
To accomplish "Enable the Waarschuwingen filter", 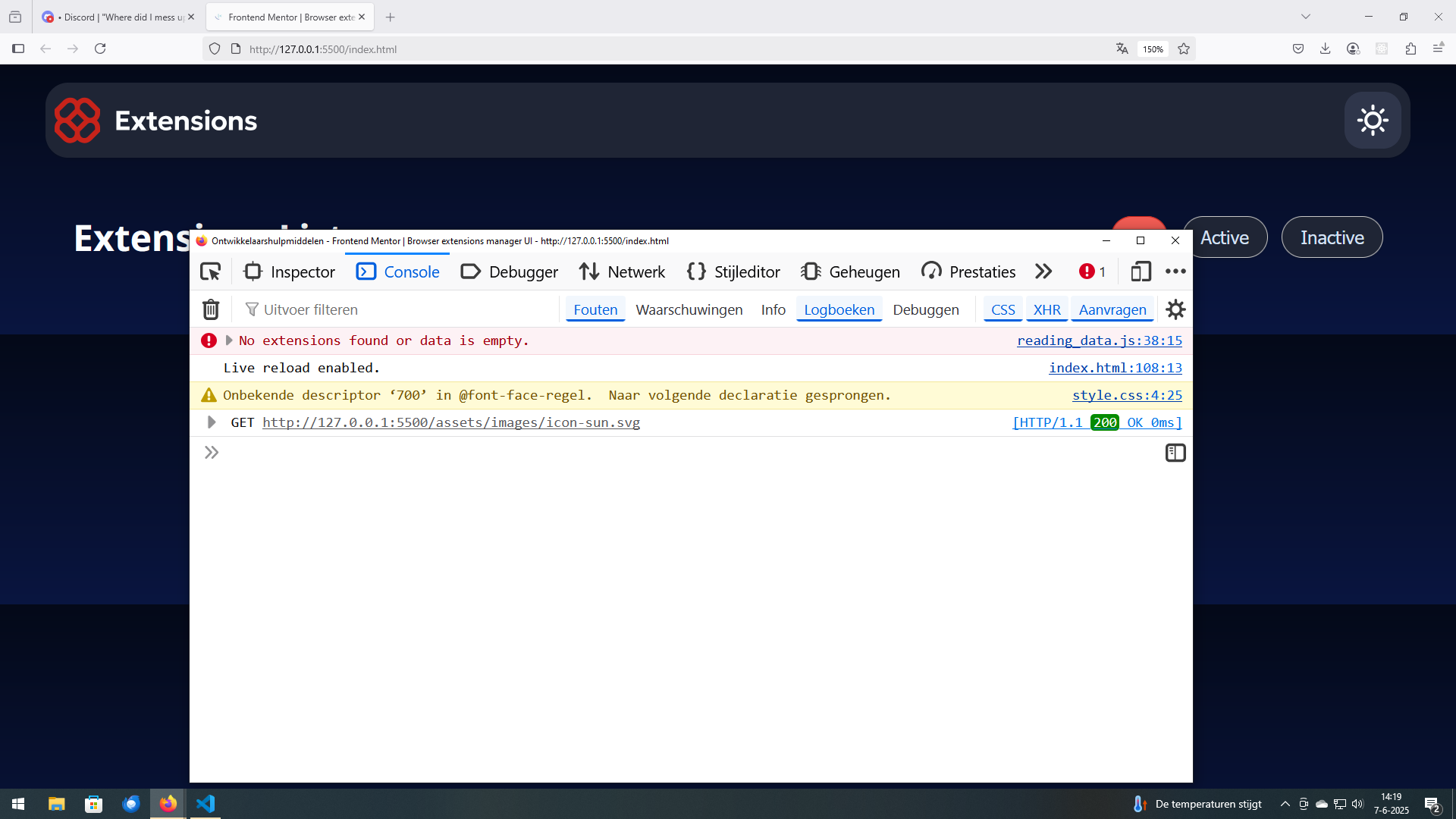I will pyautogui.click(x=689, y=309).
